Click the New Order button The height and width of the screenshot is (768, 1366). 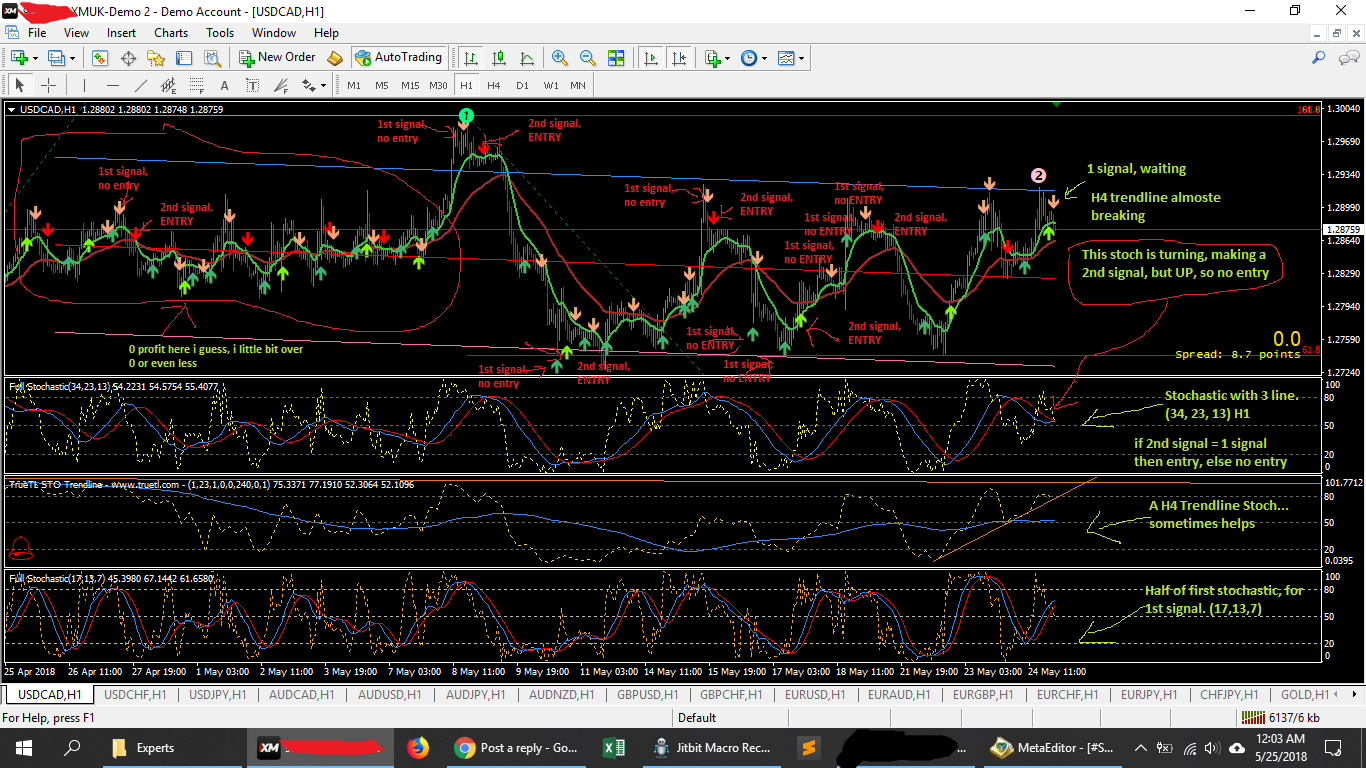click(x=277, y=58)
